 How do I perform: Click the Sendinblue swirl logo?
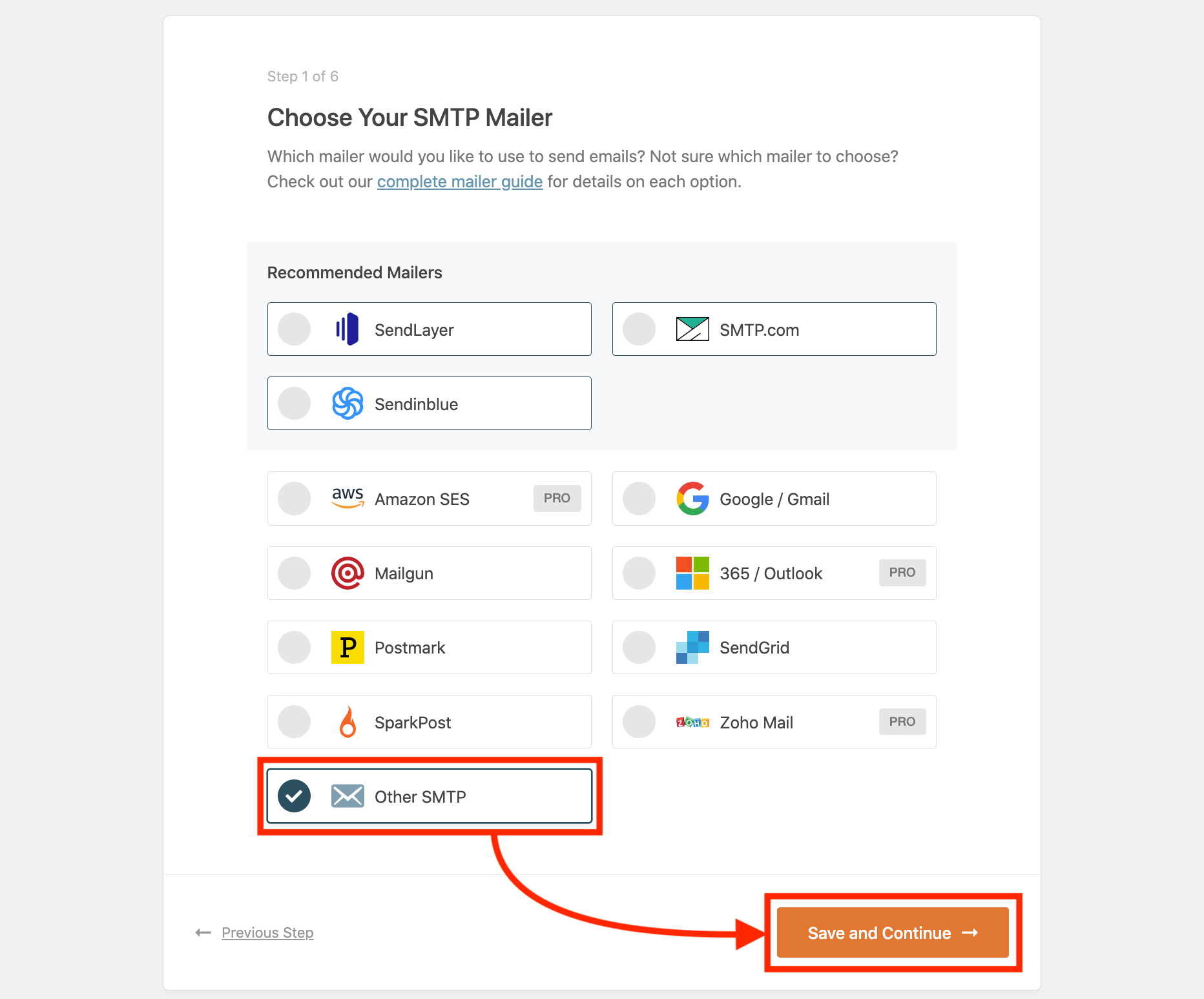(x=348, y=404)
